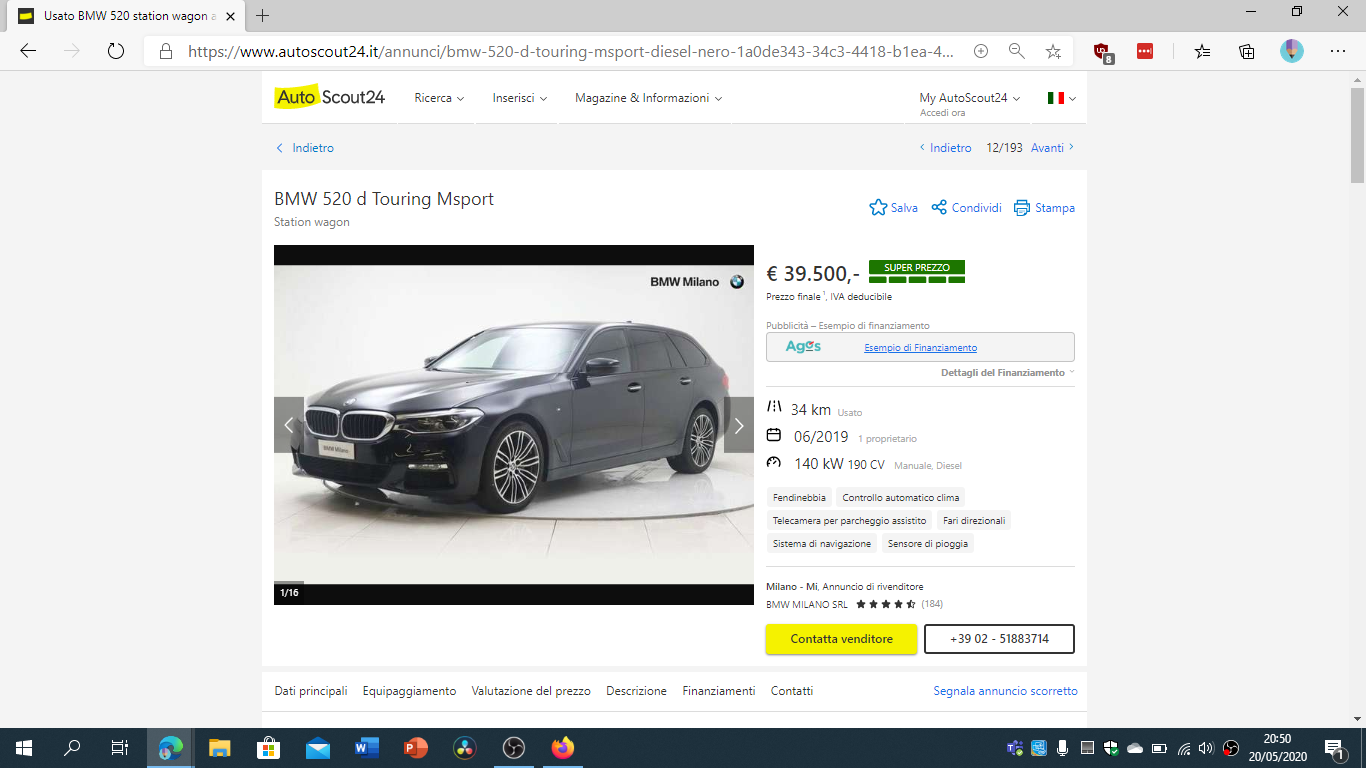Expand Dettagli del Finanziamento
Screen dimensions: 1366x768
tap(1008, 372)
